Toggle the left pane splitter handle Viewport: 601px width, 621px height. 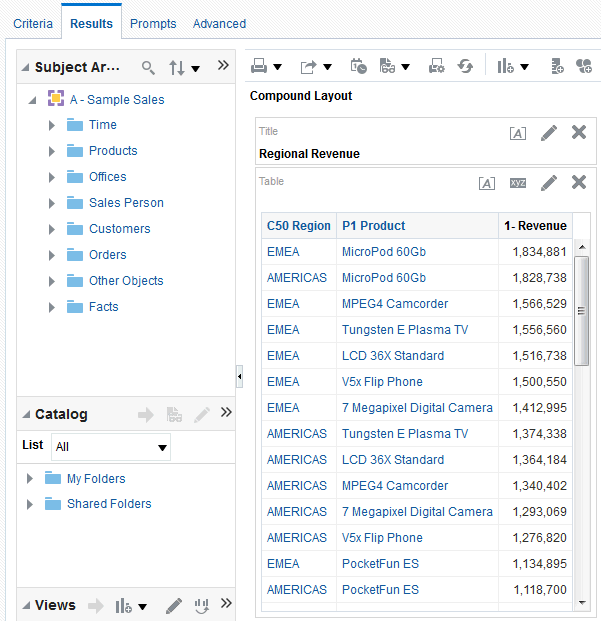(x=239, y=376)
